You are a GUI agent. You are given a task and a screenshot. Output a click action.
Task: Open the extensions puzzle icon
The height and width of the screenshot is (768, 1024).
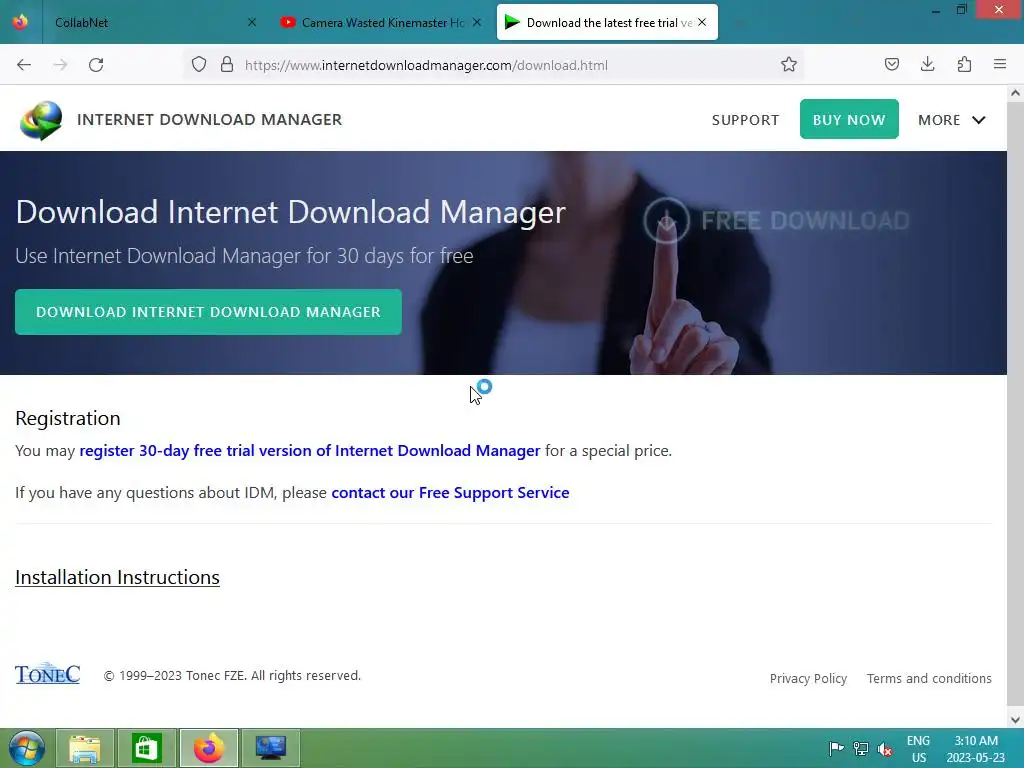click(964, 64)
